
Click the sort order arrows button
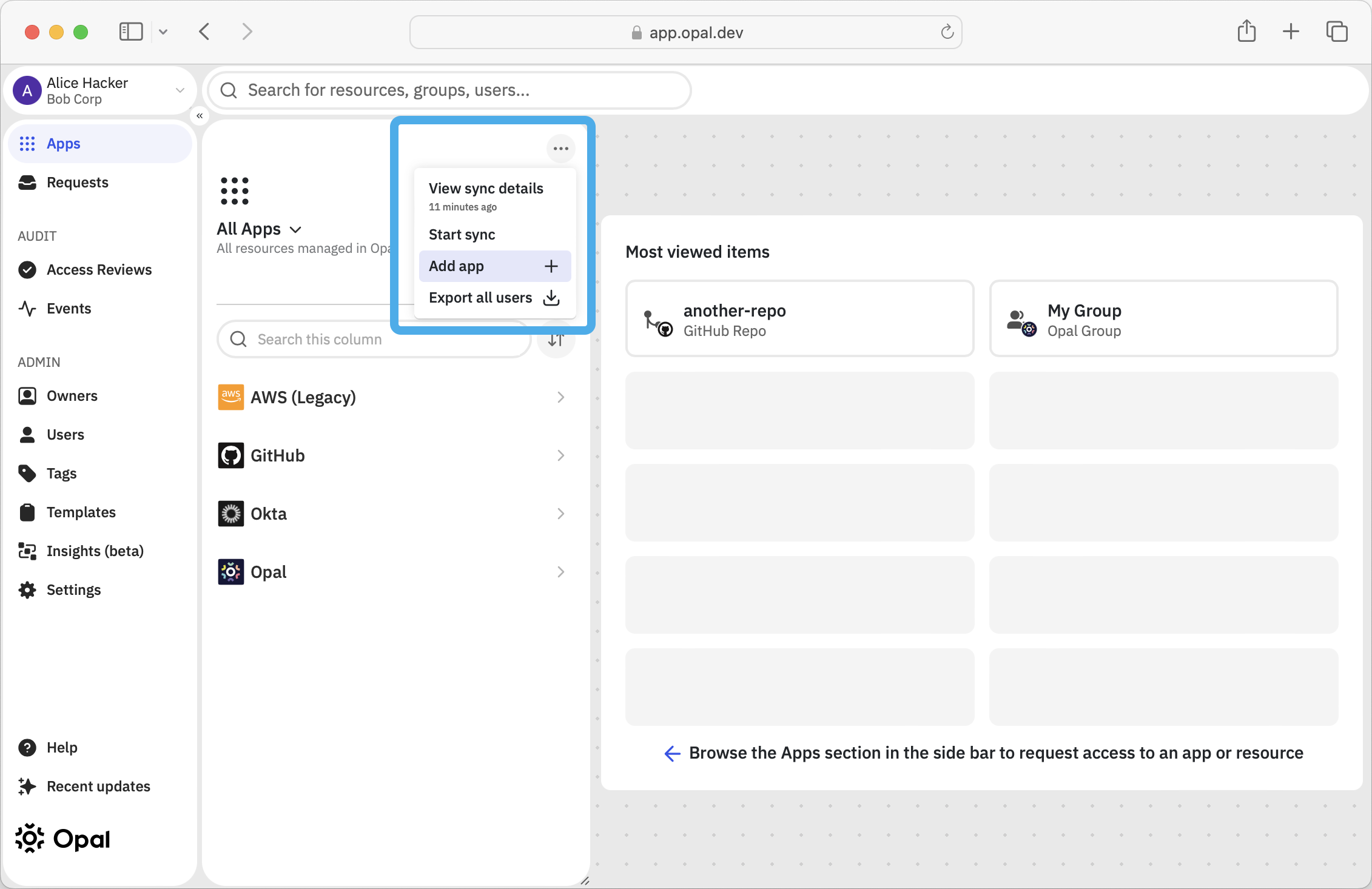coord(556,340)
